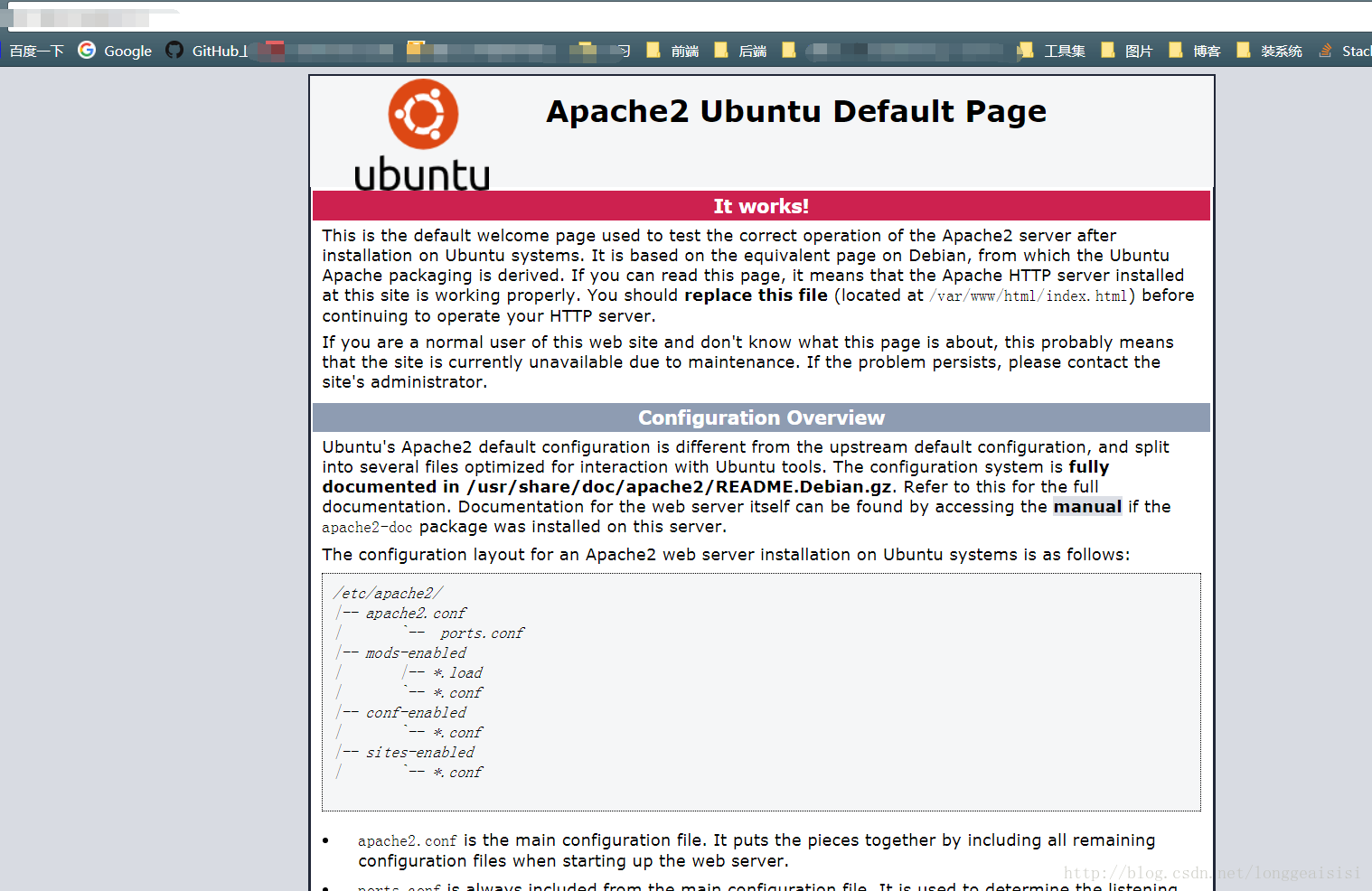Viewport: 1372px width, 891px height.
Task: Open the 装系统 bookmark folder
Action: 1282,52
